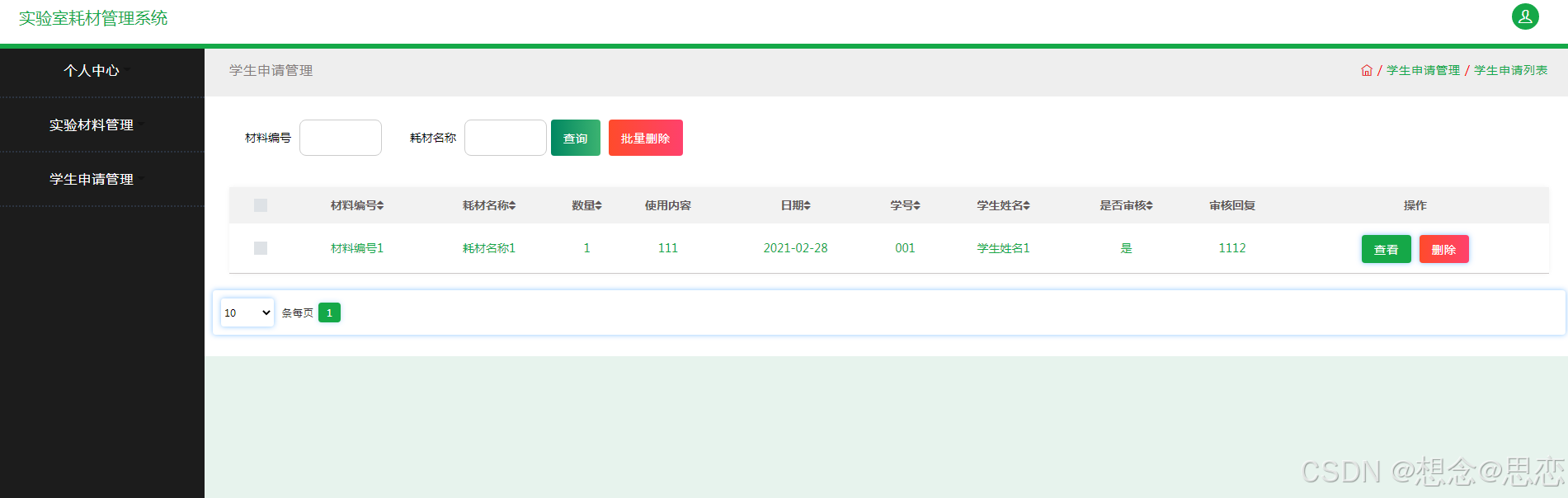Sort by 耗材名称 column header
1568x498 pixels.
click(x=489, y=205)
